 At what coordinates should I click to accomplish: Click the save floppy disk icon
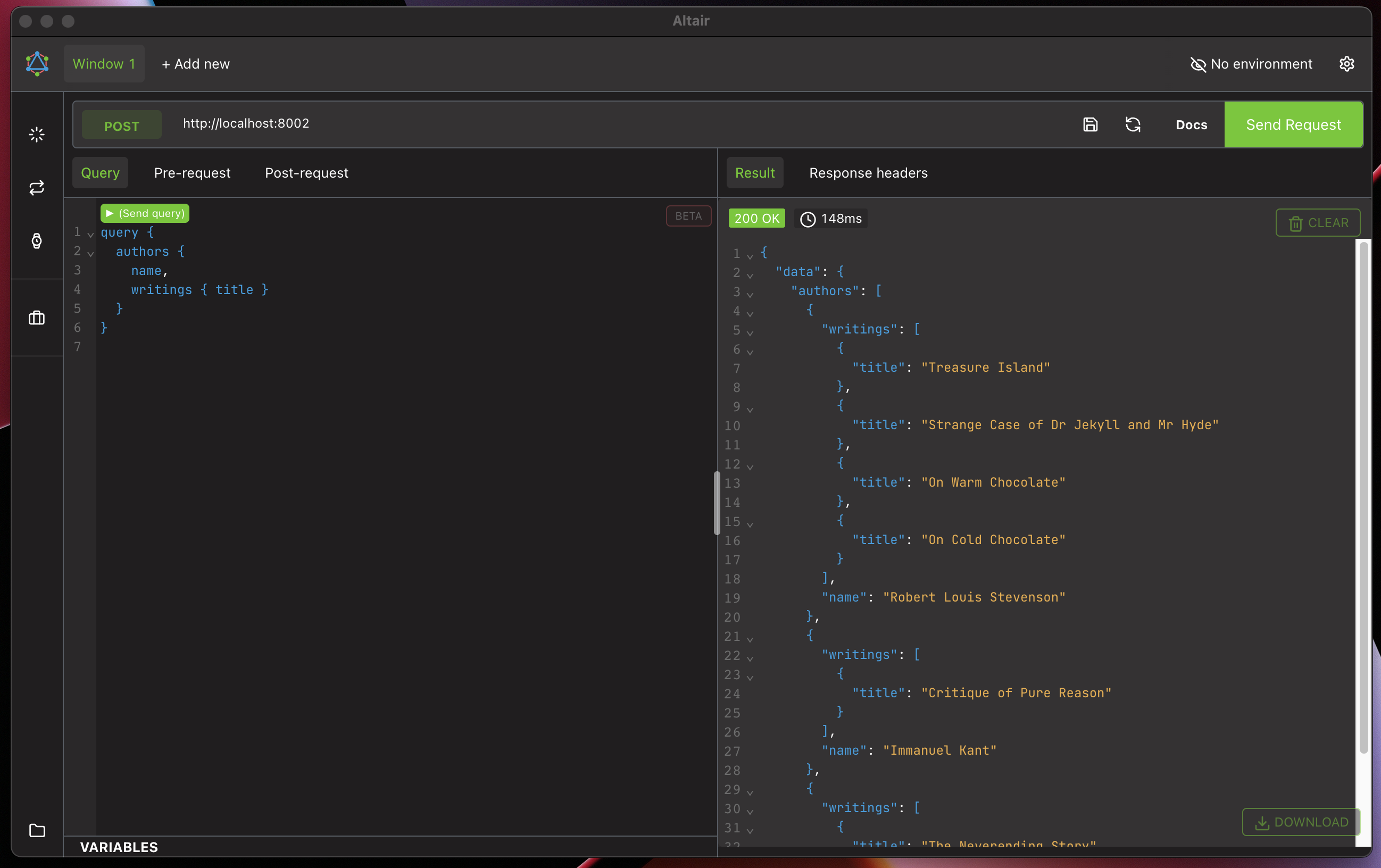tap(1090, 124)
